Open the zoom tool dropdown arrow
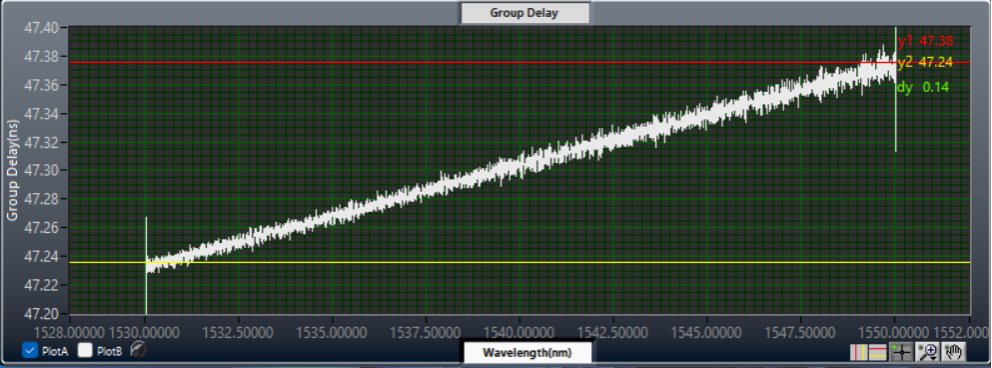992x368 pixels. point(933,358)
